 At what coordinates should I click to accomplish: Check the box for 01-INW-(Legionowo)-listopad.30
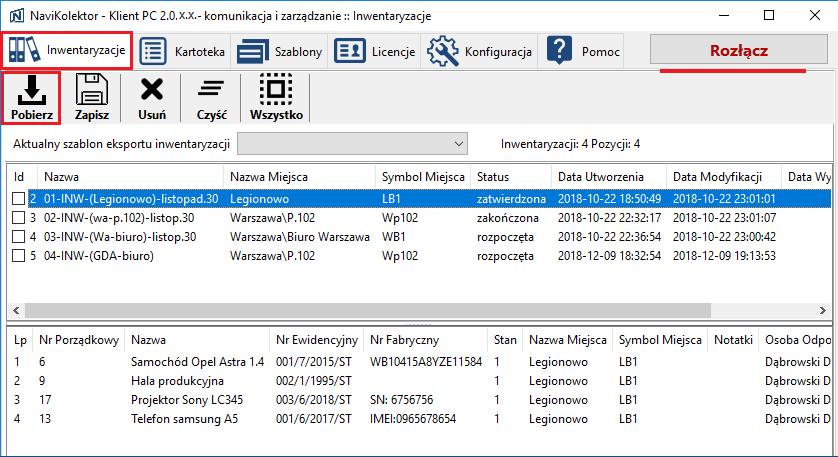[x=19, y=199]
